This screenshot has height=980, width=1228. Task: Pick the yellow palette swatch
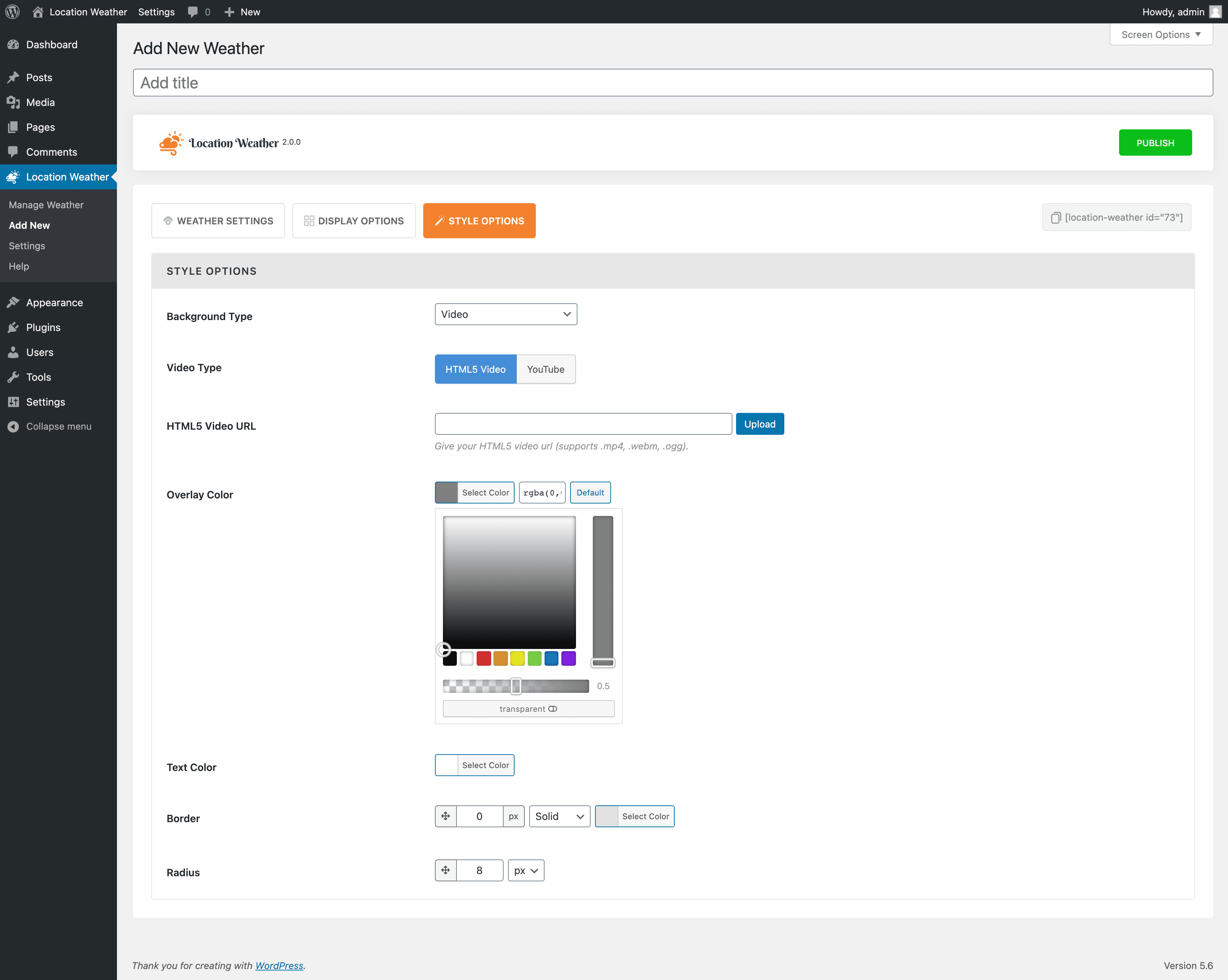point(517,659)
